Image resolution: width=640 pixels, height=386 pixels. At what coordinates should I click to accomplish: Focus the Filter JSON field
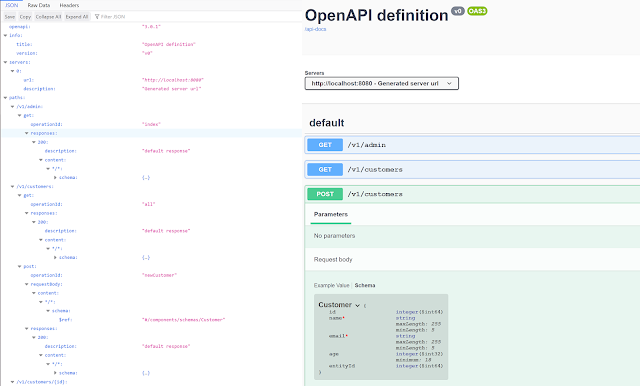click(196, 17)
